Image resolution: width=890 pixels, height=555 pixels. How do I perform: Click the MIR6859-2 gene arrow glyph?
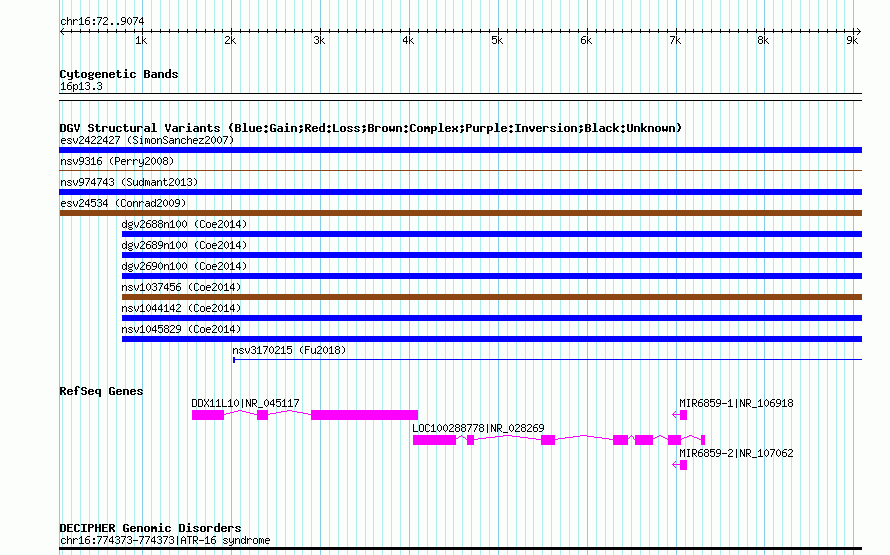tap(679, 465)
